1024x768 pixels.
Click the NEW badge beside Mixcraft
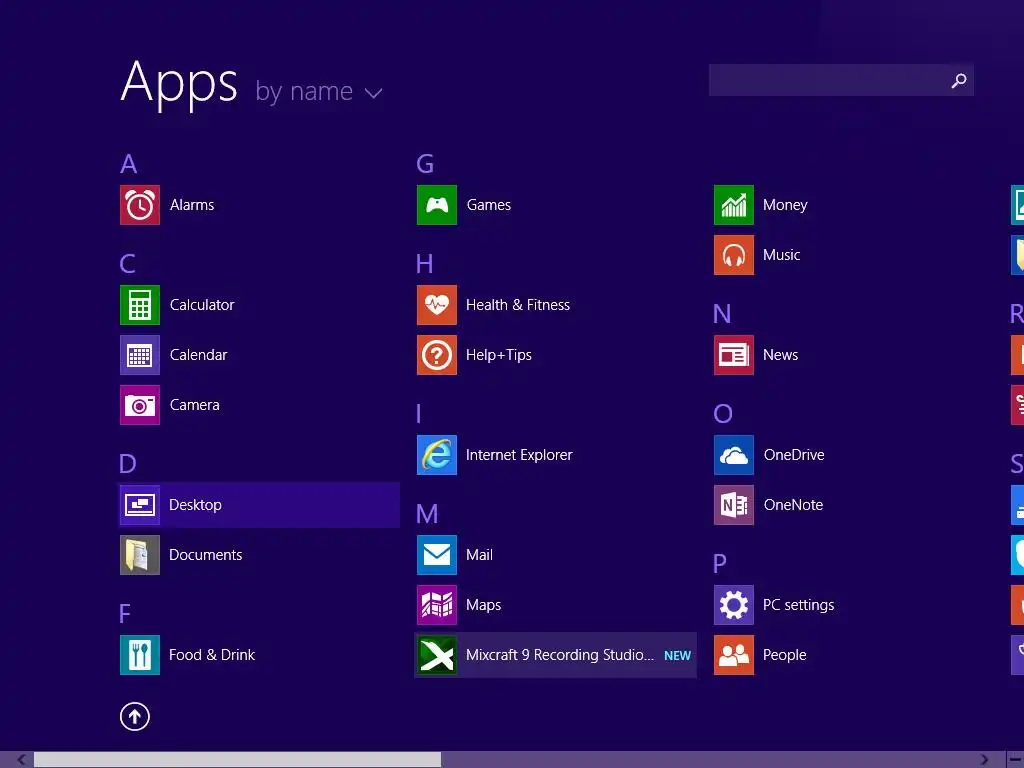[677, 656]
